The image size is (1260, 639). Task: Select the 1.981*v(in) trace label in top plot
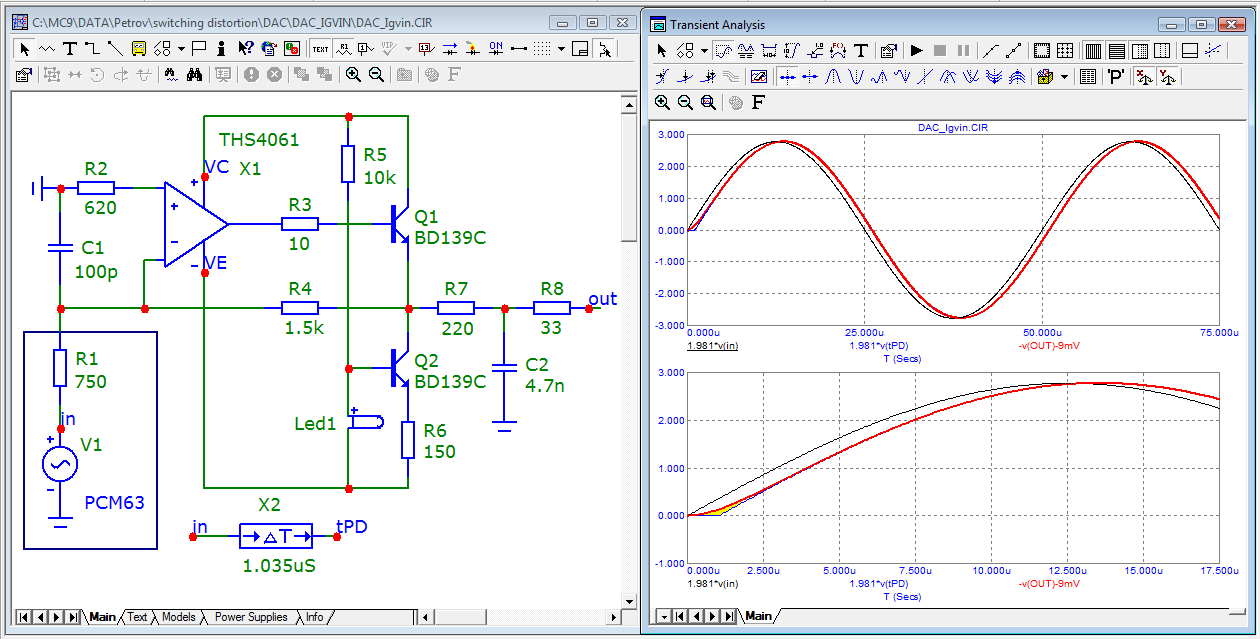click(x=712, y=346)
